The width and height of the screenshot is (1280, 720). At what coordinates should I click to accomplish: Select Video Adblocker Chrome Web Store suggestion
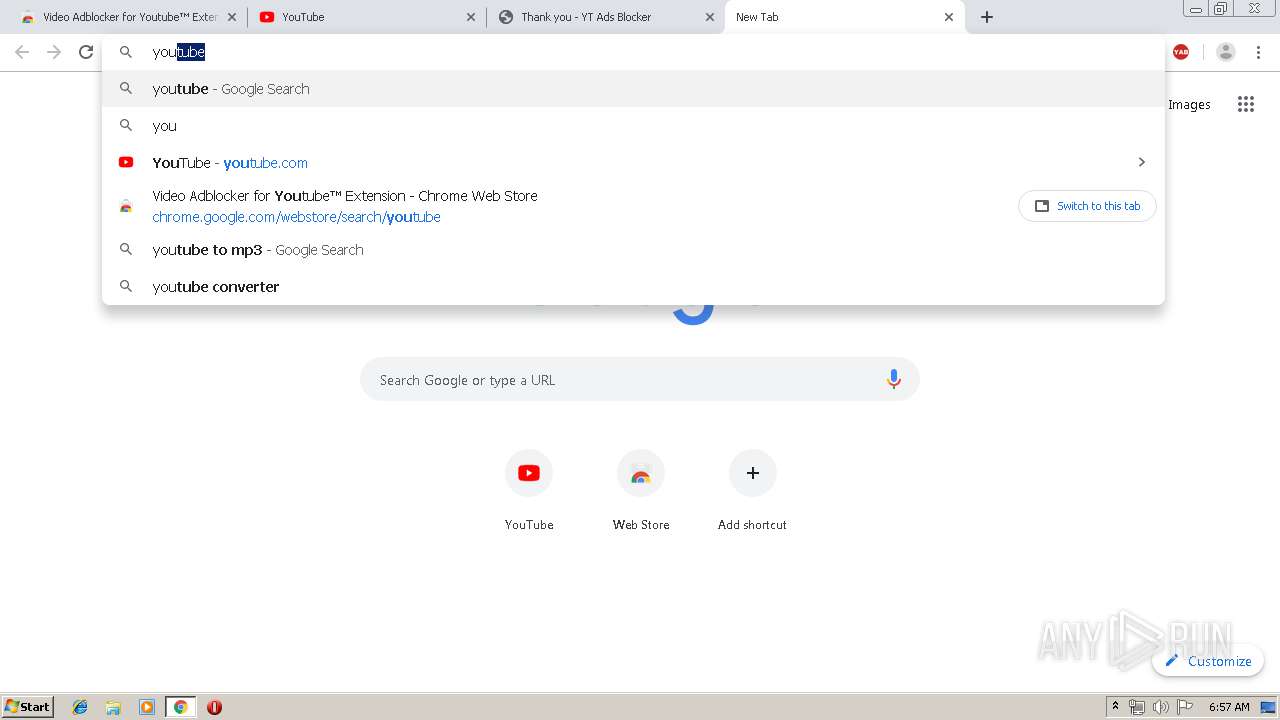(633, 206)
